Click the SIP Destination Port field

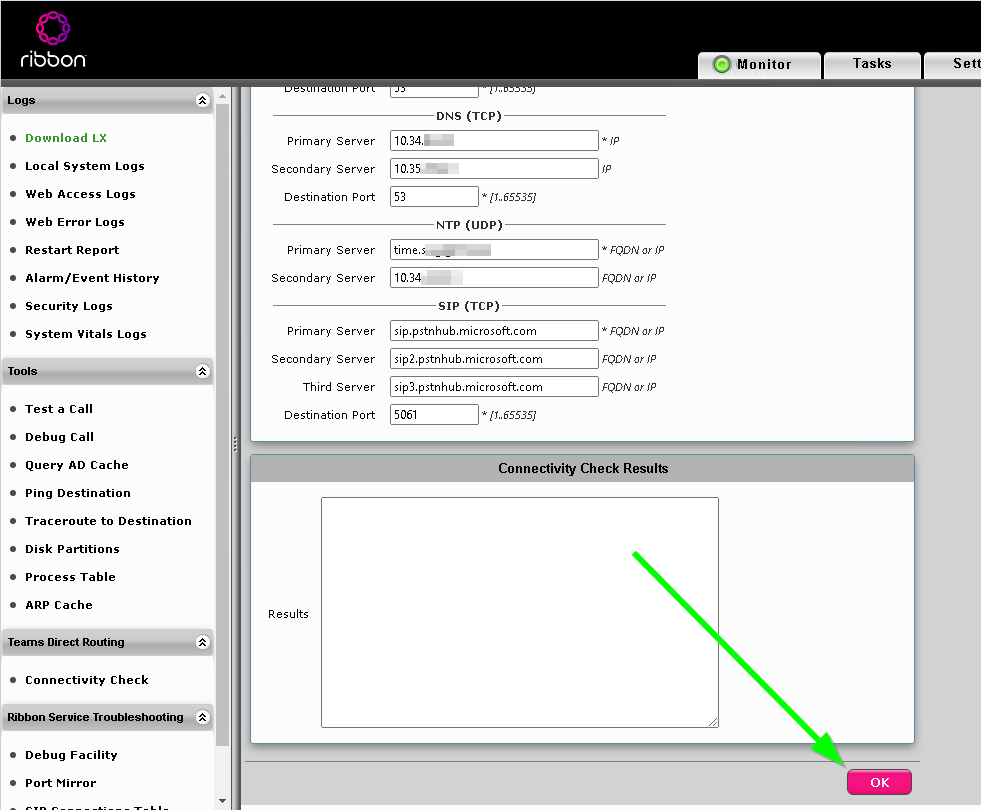click(434, 414)
